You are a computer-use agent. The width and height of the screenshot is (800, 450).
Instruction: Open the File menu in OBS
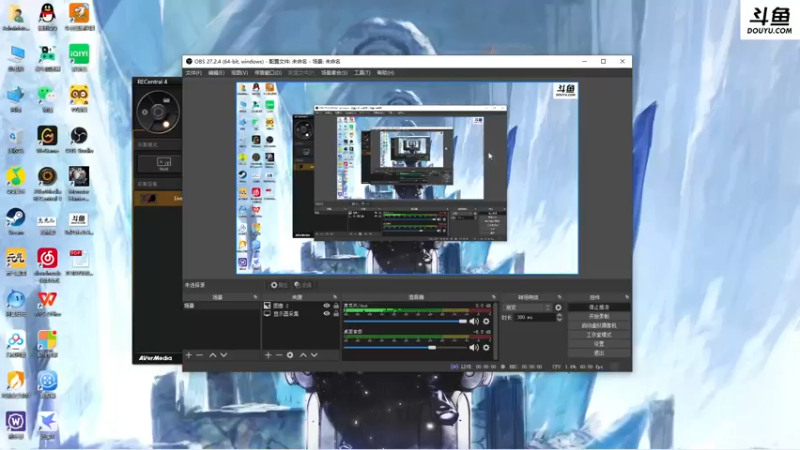193,73
